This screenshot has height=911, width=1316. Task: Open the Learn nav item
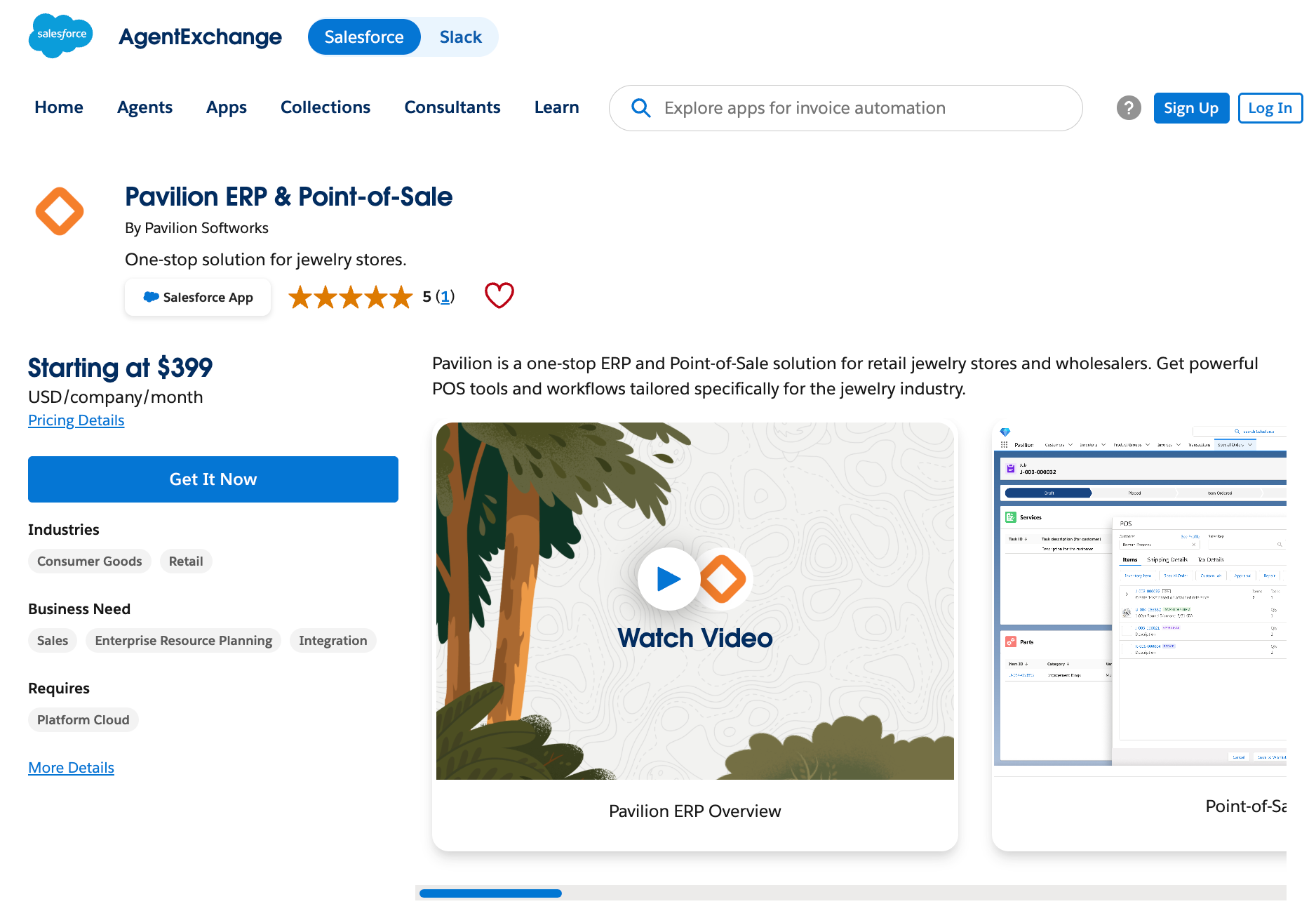pyautogui.click(x=557, y=107)
